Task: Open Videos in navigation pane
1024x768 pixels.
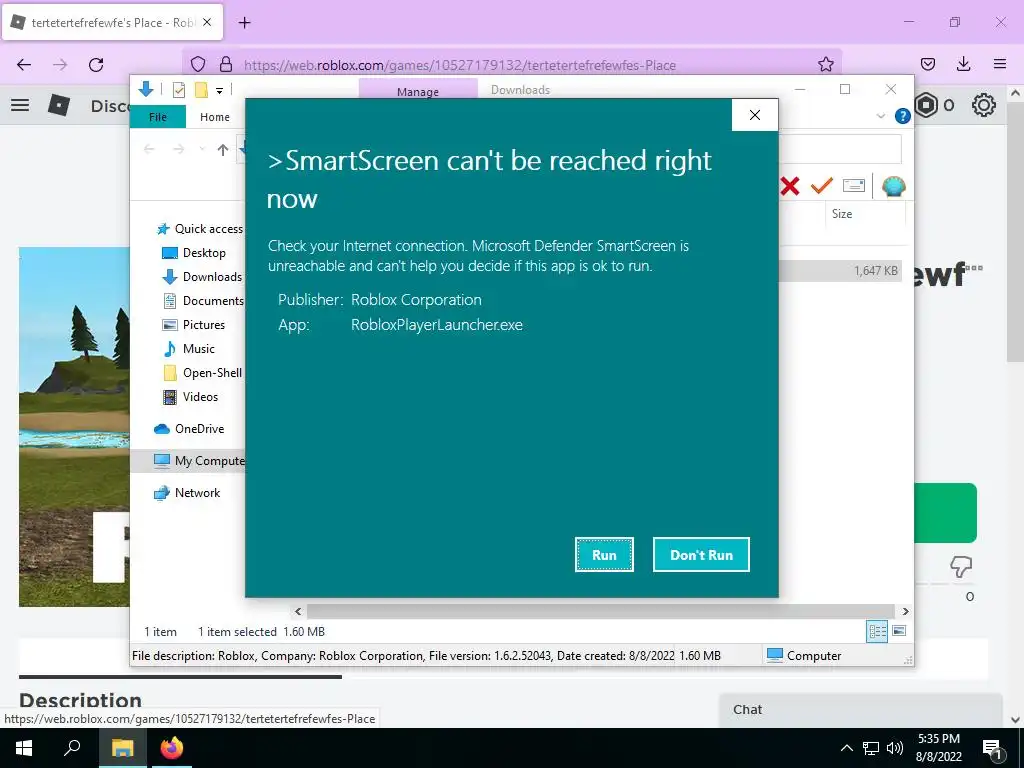Action: tap(190, 397)
